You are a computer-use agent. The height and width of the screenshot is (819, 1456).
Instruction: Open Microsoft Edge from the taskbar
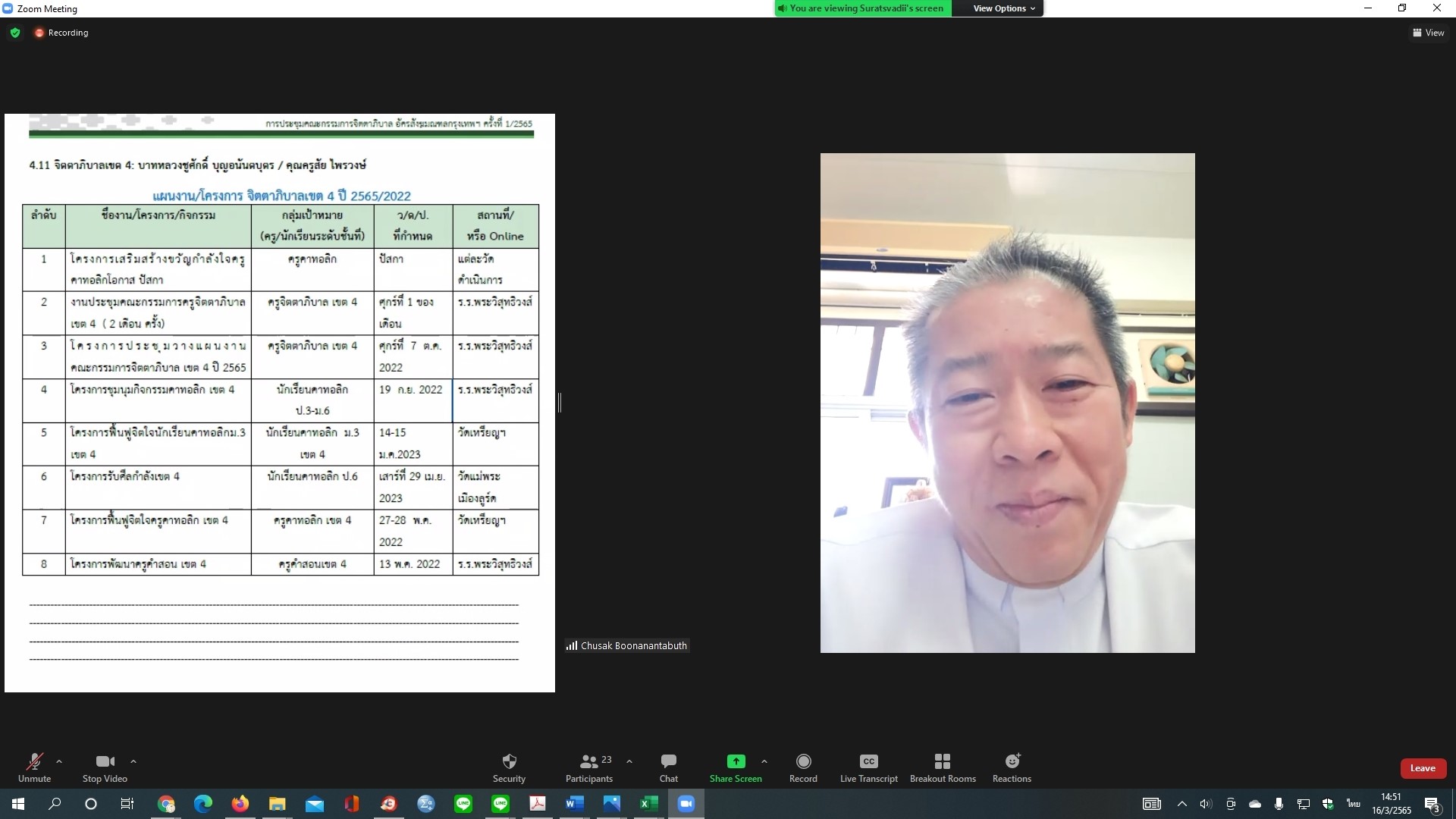[203, 804]
